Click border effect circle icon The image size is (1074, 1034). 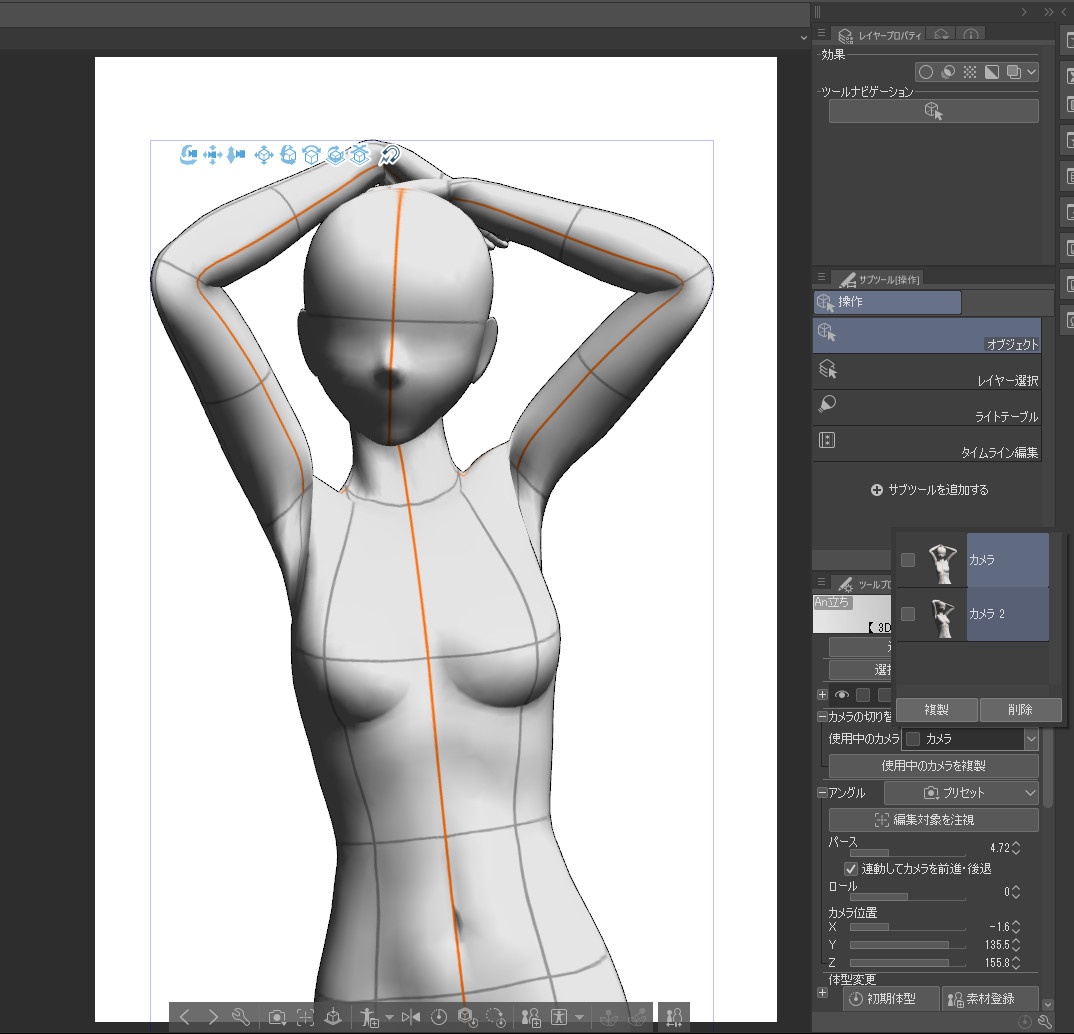[x=926, y=72]
